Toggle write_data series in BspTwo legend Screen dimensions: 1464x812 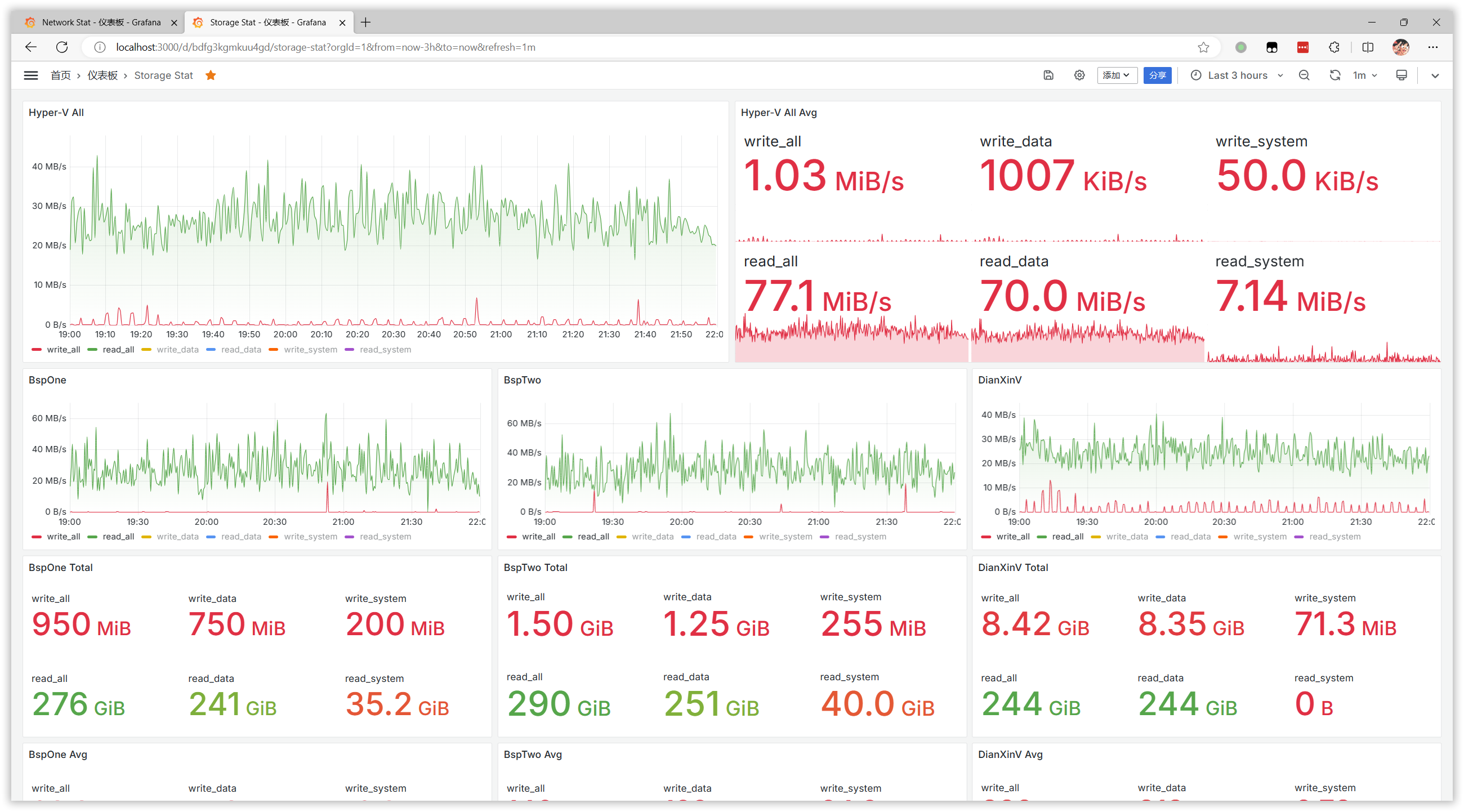pyautogui.click(x=653, y=537)
